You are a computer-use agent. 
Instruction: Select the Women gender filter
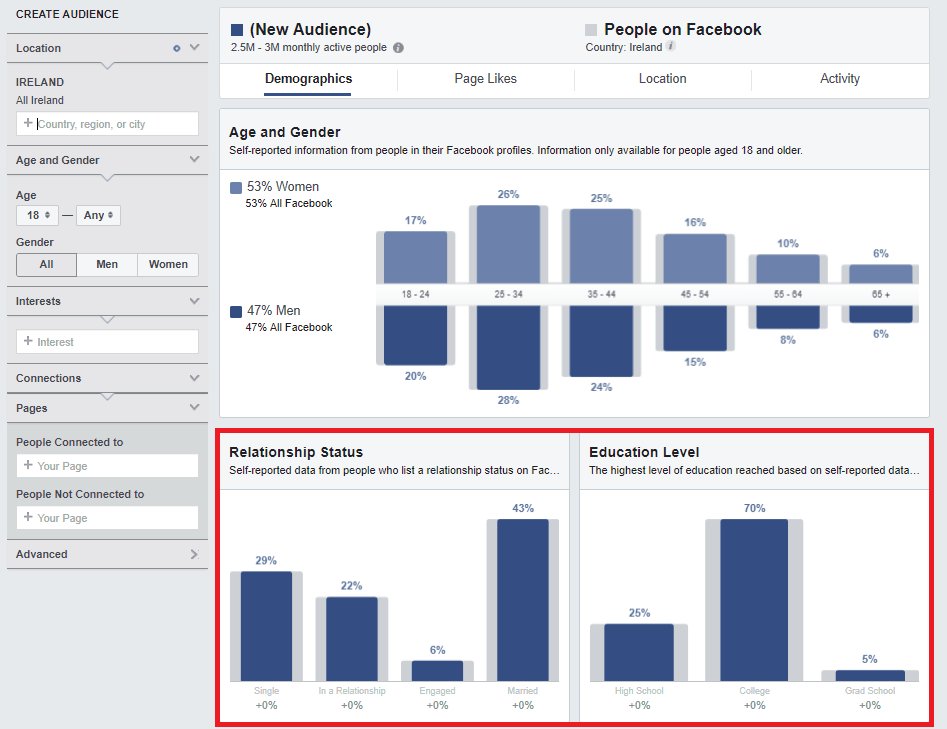tap(168, 264)
